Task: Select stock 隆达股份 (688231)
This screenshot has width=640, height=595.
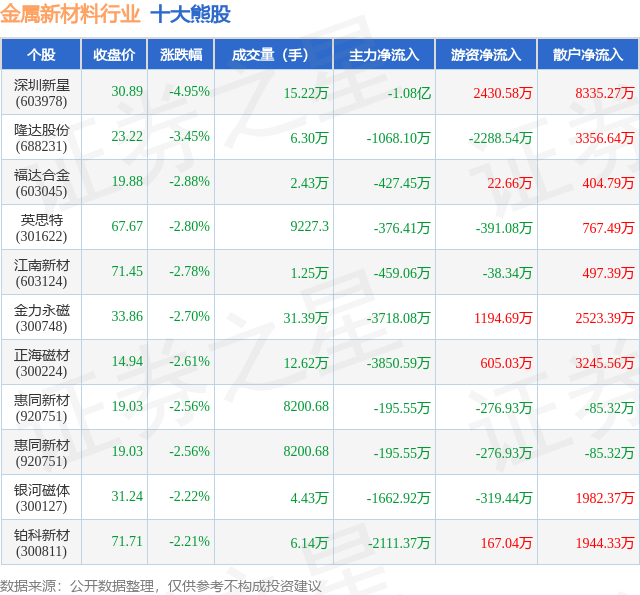Action: pos(41,138)
